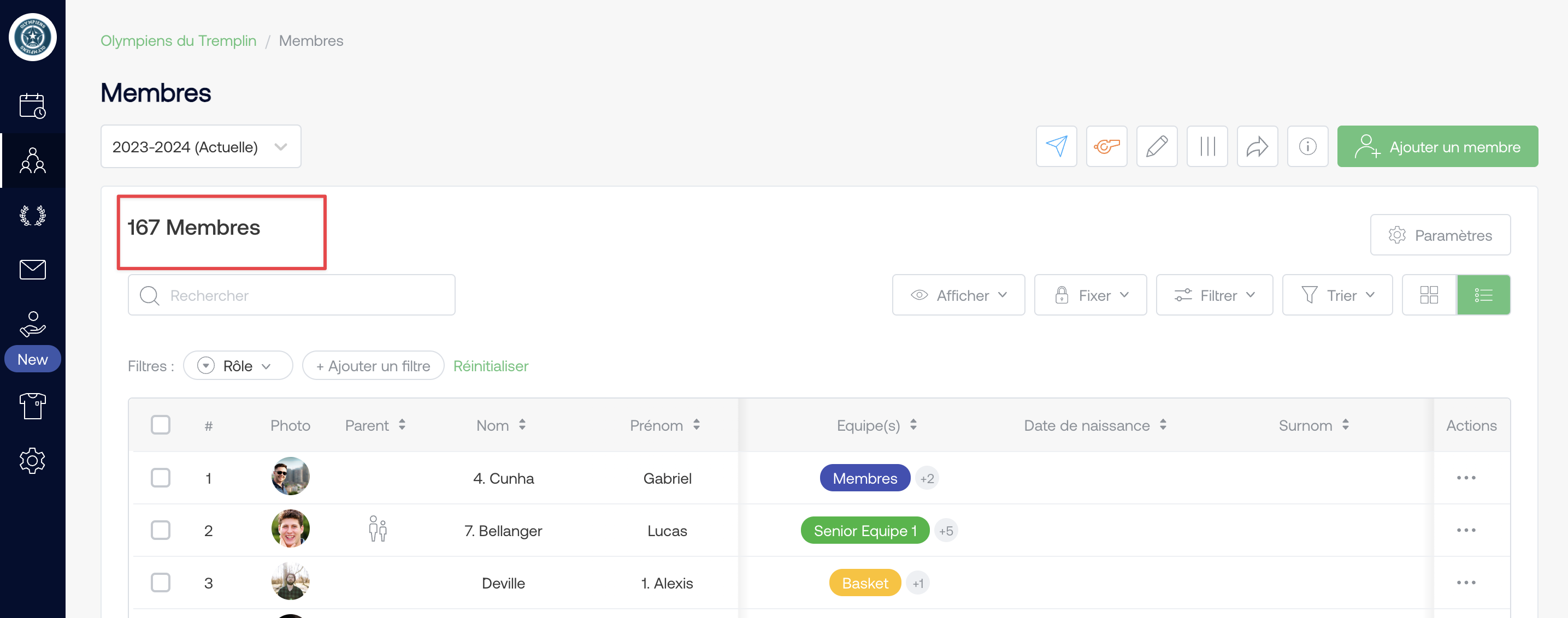Open the gear settings sidebar icon
This screenshot has height=618, width=1568.
(32, 460)
